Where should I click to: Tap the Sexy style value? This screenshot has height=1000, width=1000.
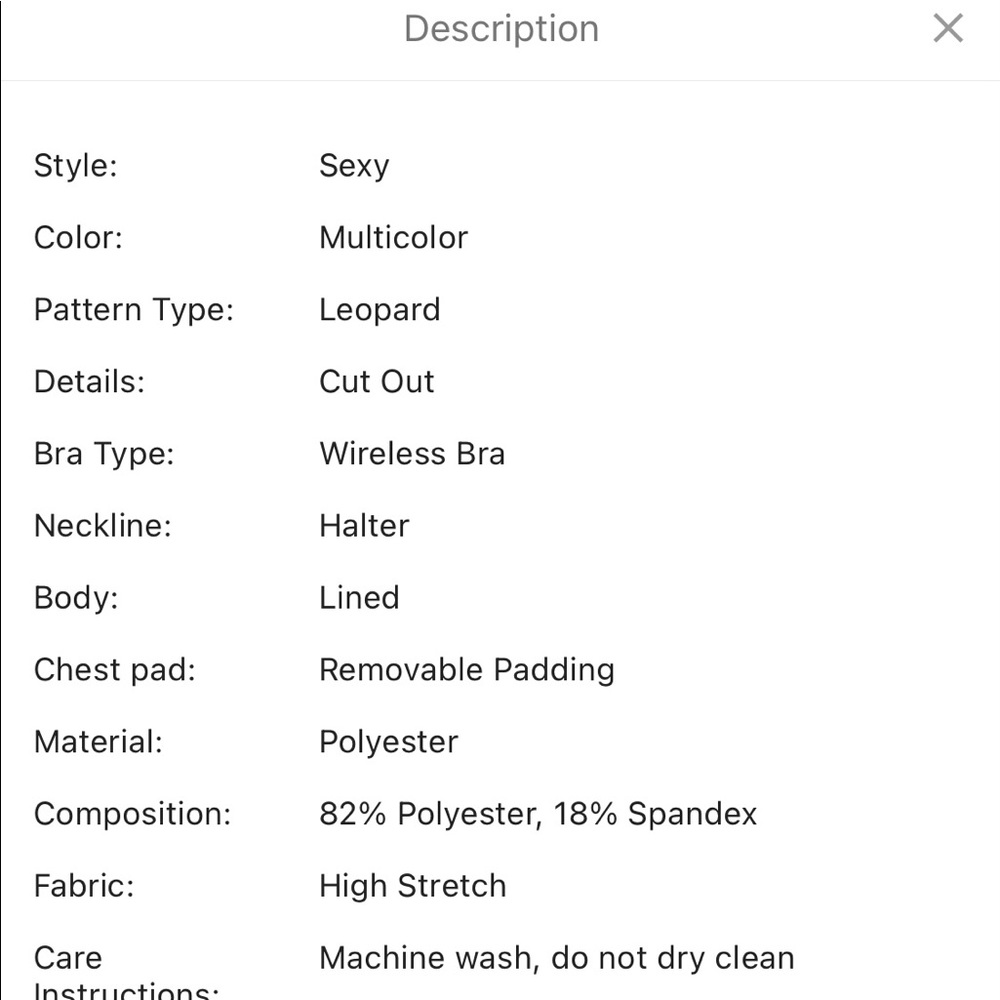click(x=353, y=166)
